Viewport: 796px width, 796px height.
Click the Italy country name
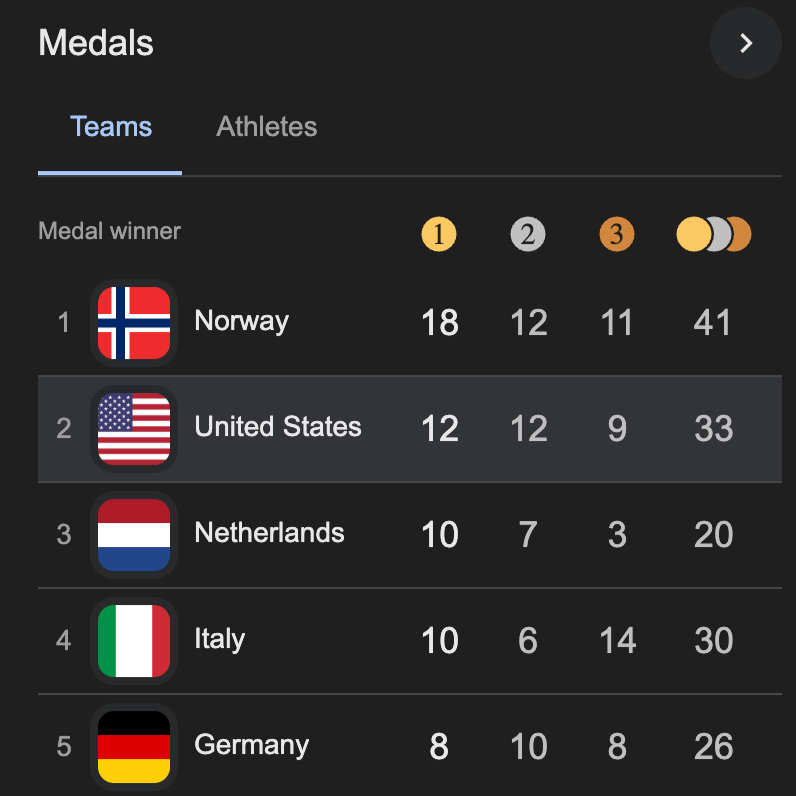coord(220,639)
